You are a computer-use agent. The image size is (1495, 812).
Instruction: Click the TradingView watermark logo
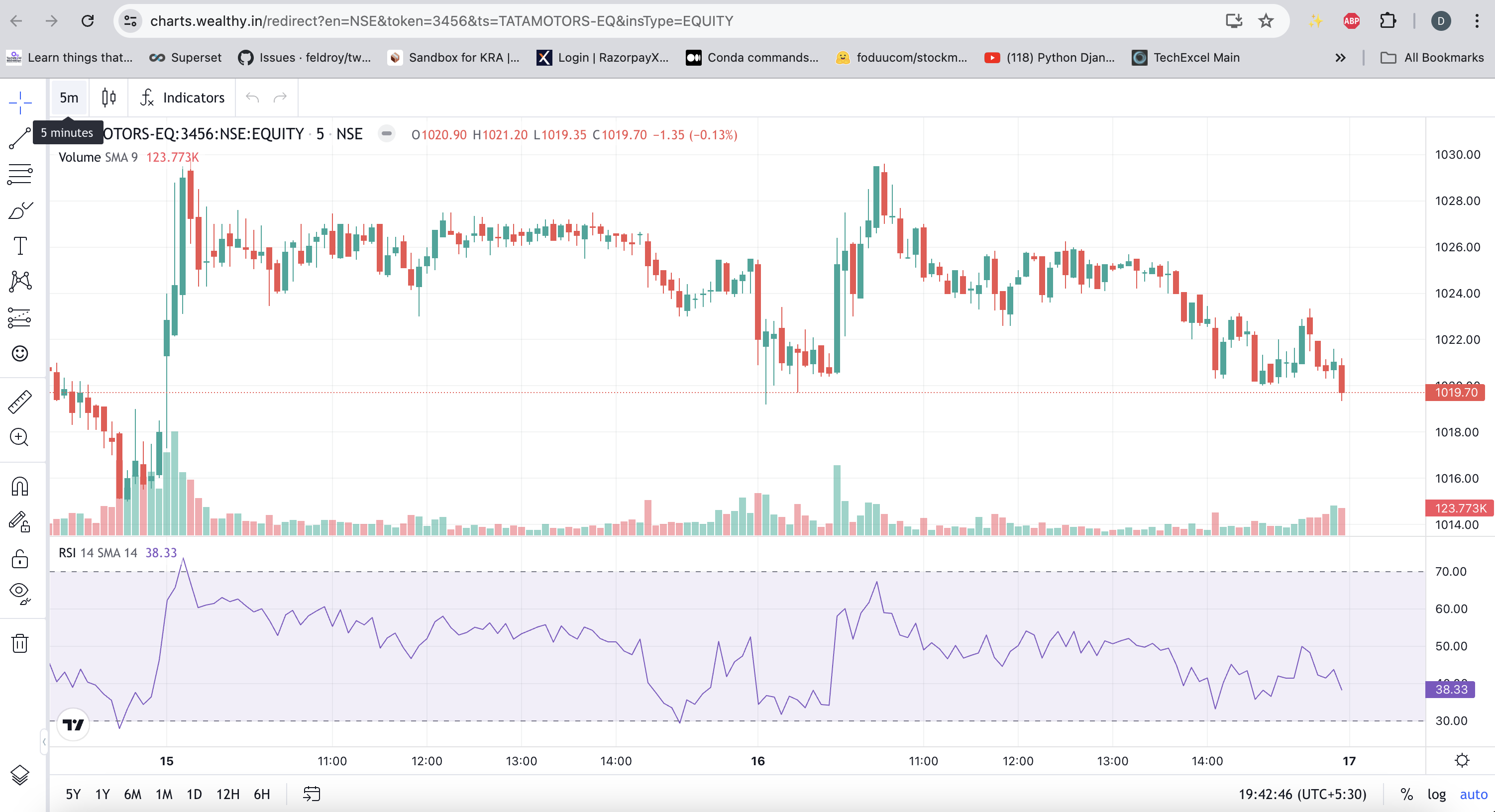point(73,724)
